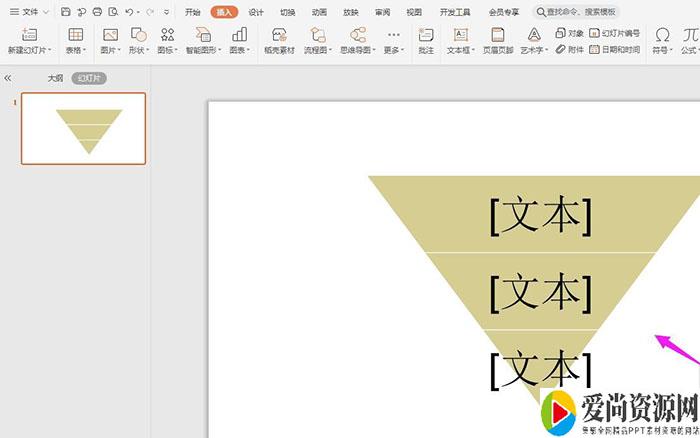Image resolution: width=700 pixels, height=438 pixels.
Task: Click the undo arrow icon
Action: [130, 12]
